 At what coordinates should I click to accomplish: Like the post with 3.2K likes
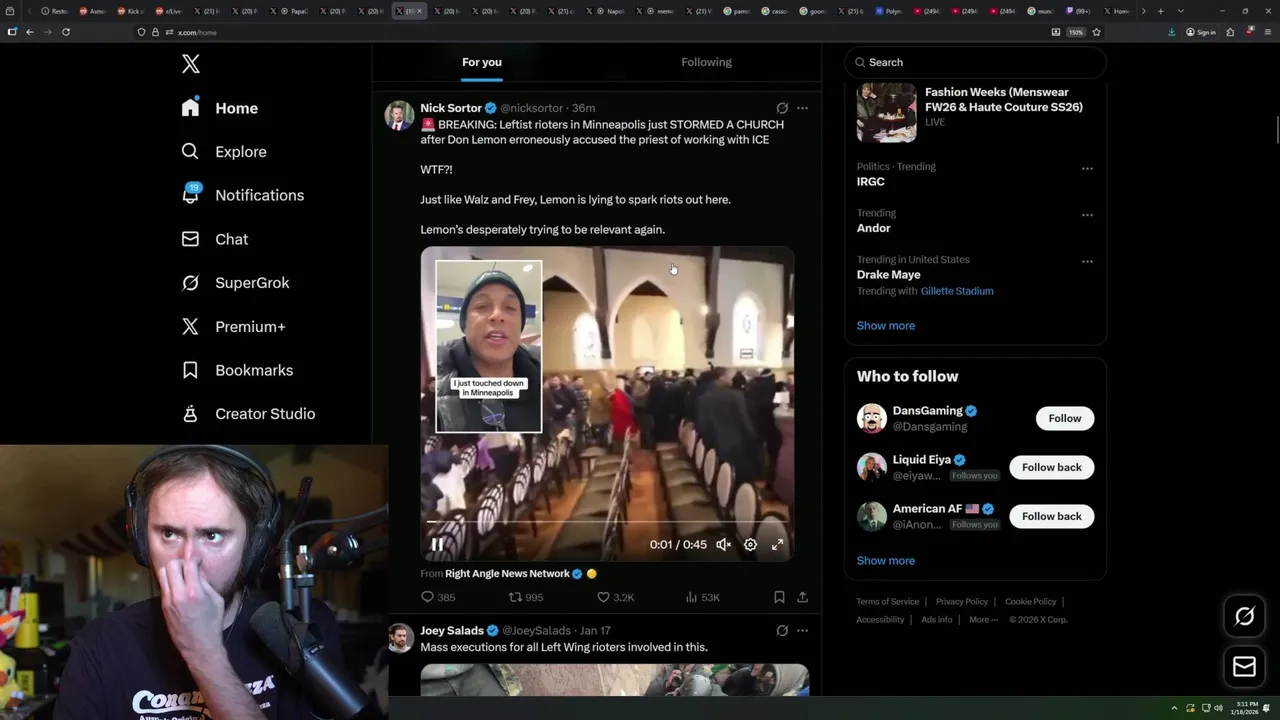pos(615,597)
